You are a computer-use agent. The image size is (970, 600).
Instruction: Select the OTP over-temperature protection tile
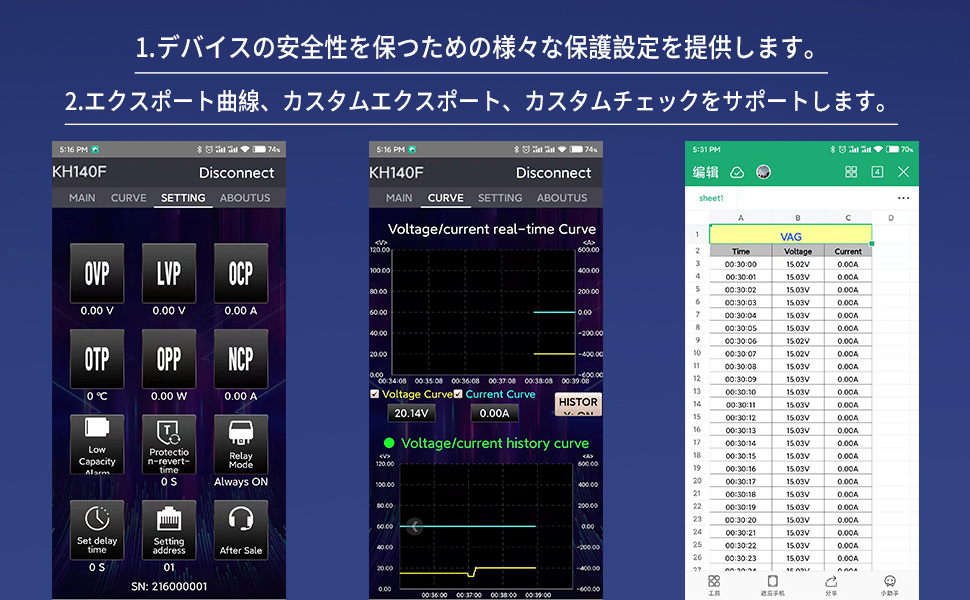pos(97,358)
